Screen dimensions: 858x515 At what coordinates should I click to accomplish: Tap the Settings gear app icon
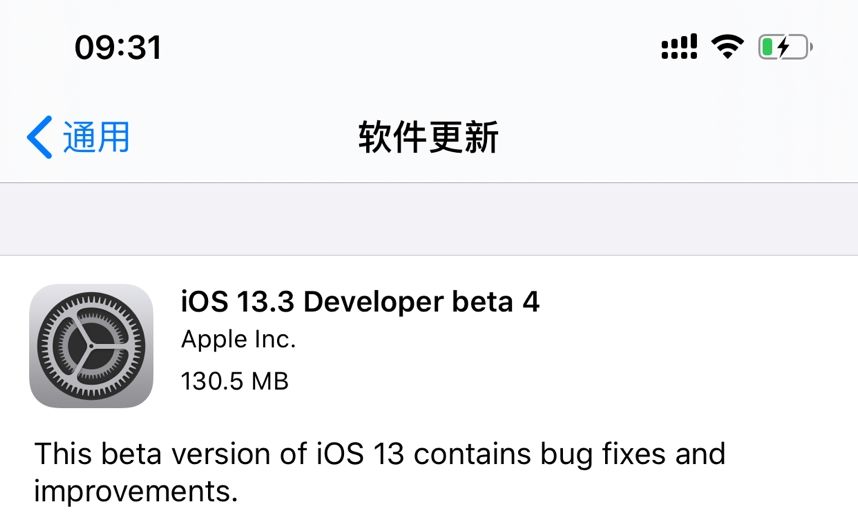tap(91, 346)
